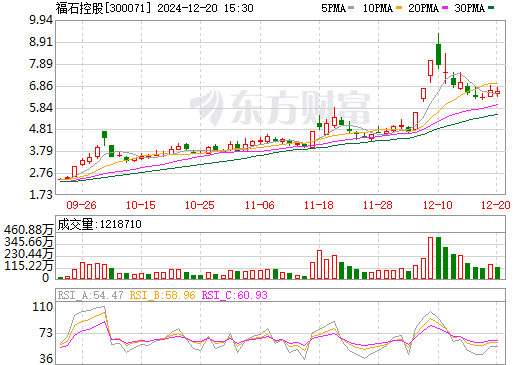The image size is (520, 365).
Task: Click the 9.94 price axis label
Action: click(x=41, y=20)
